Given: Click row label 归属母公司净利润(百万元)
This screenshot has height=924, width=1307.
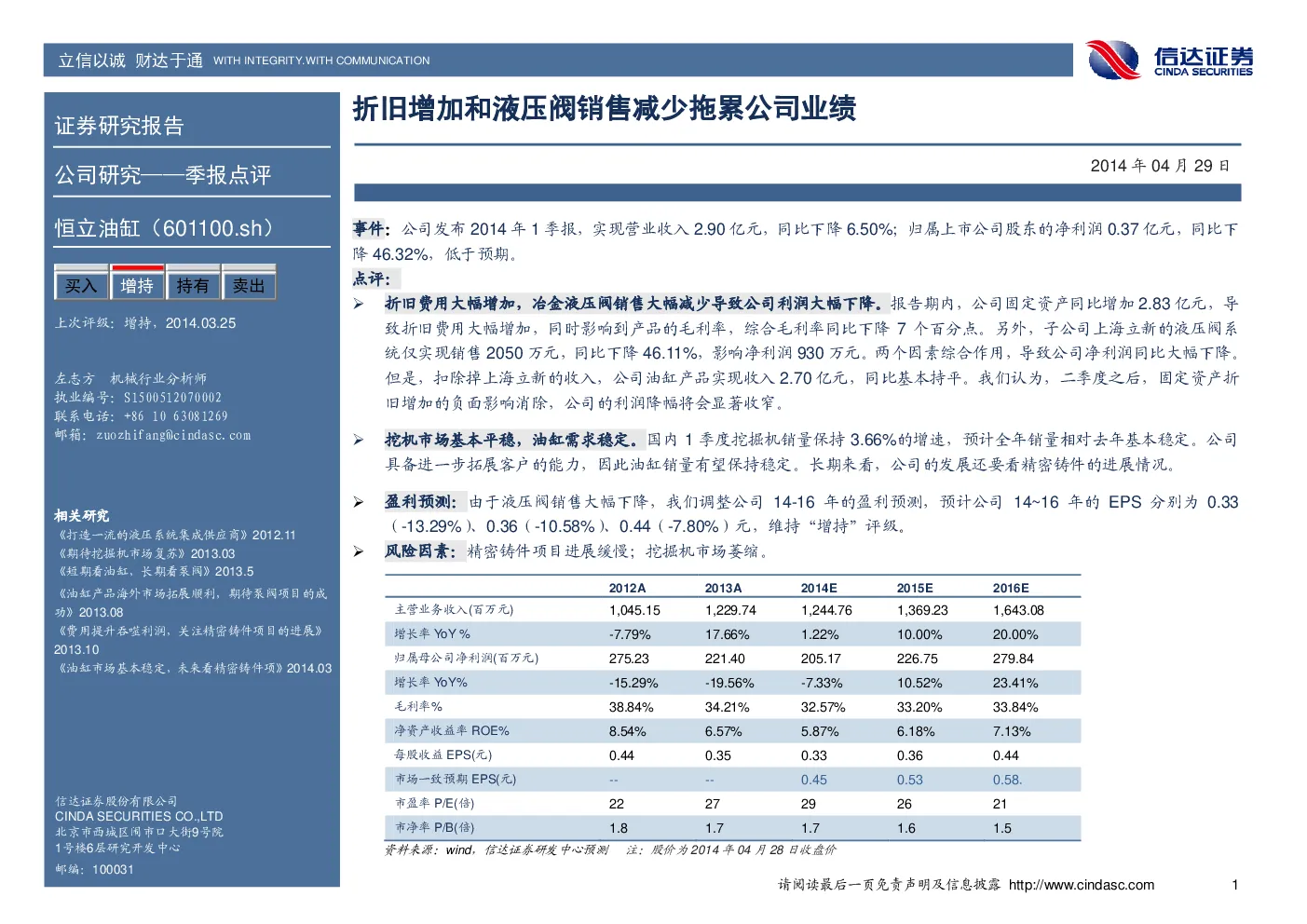Looking at the screenshot, I should [466, 659].
